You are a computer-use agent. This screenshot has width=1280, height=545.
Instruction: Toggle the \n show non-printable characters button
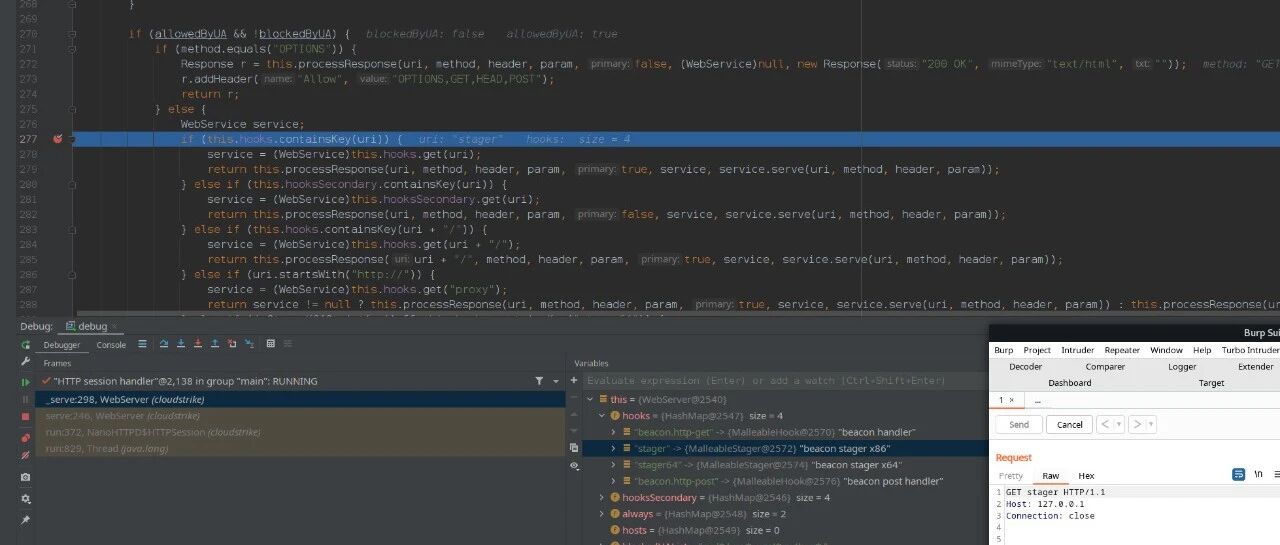1258,475
